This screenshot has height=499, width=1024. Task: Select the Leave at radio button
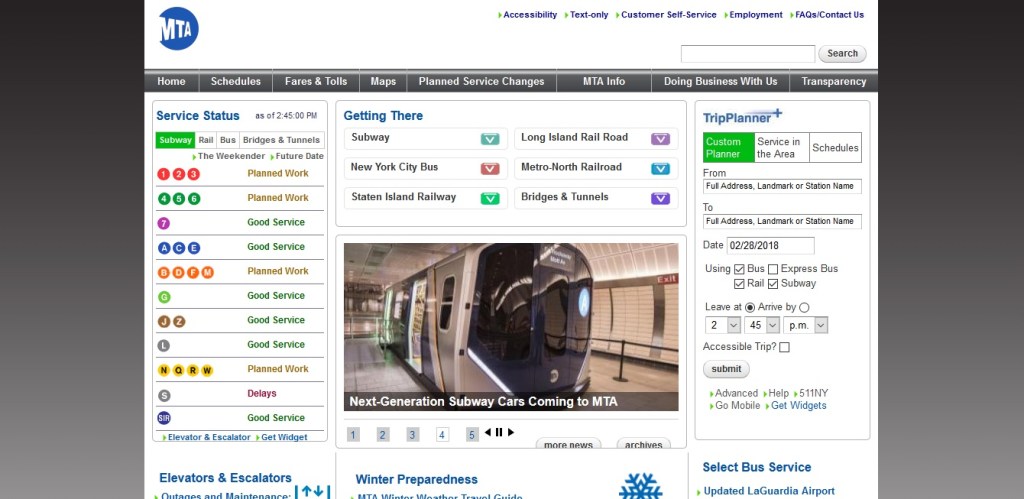pos(750,308)
